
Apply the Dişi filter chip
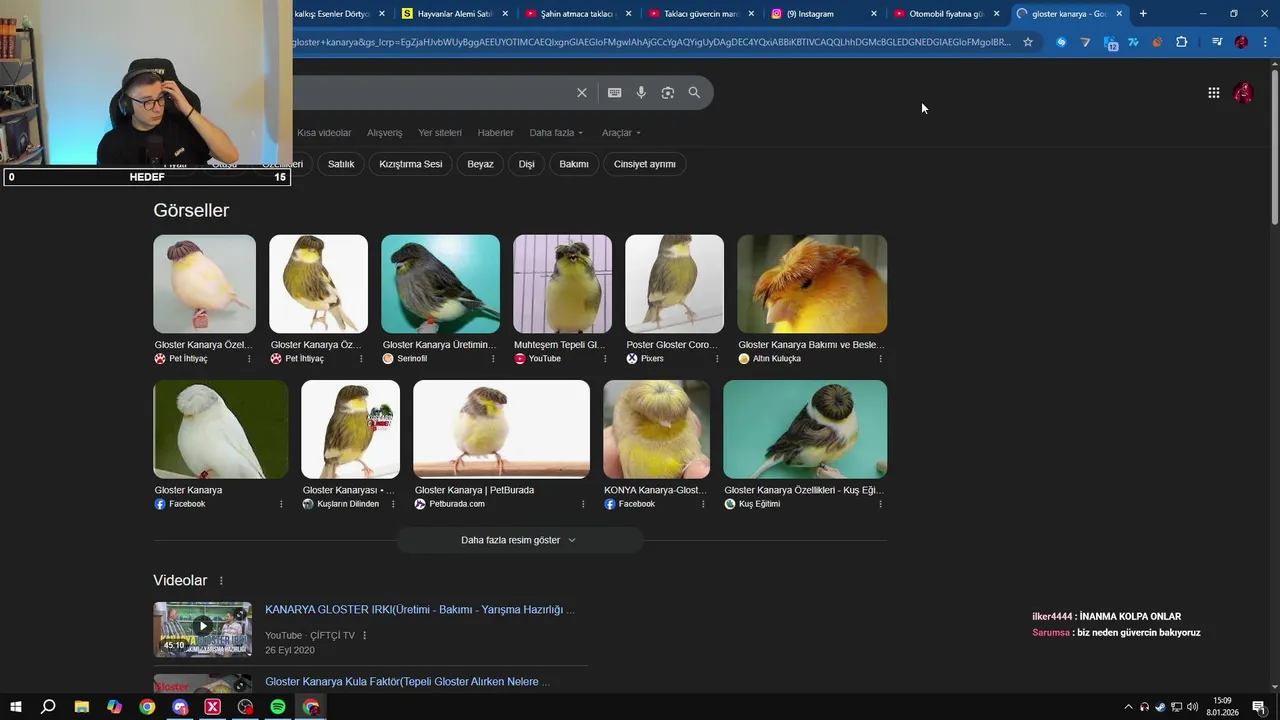point(527,164)
